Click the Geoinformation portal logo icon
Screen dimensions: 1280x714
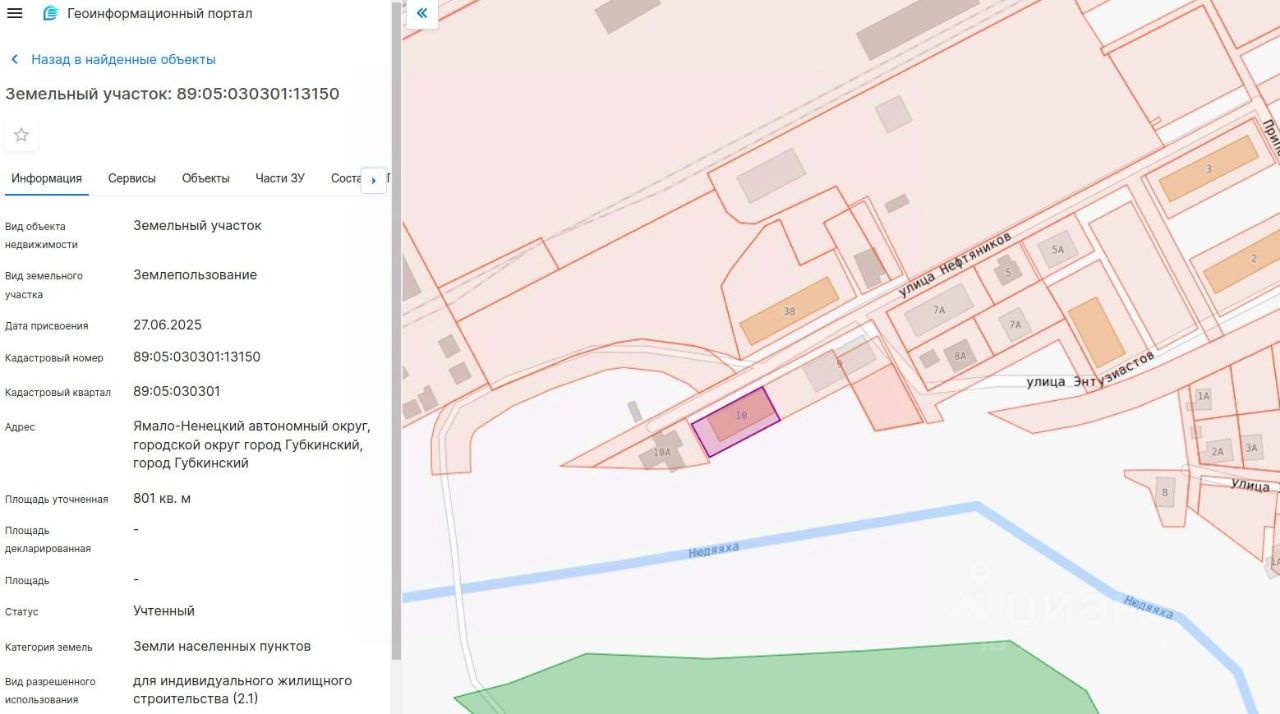tap(50, 13)
